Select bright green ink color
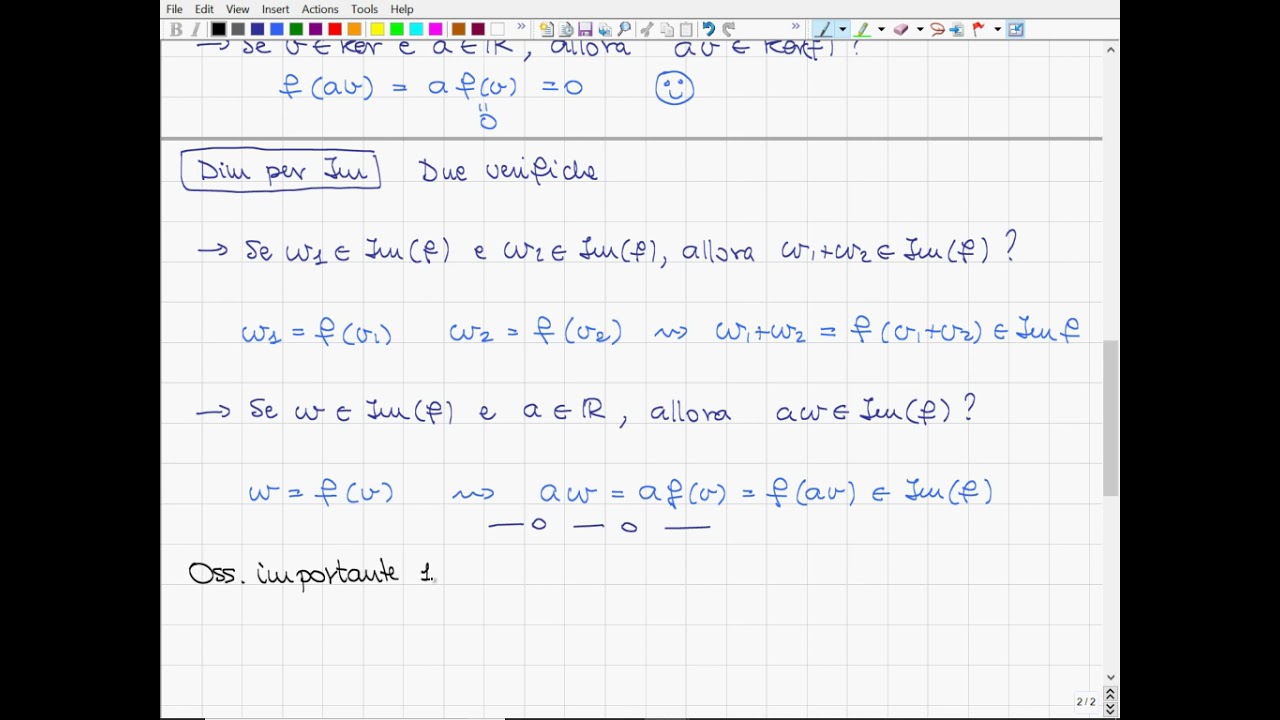Screen dimensions: 1280x720 397,29
